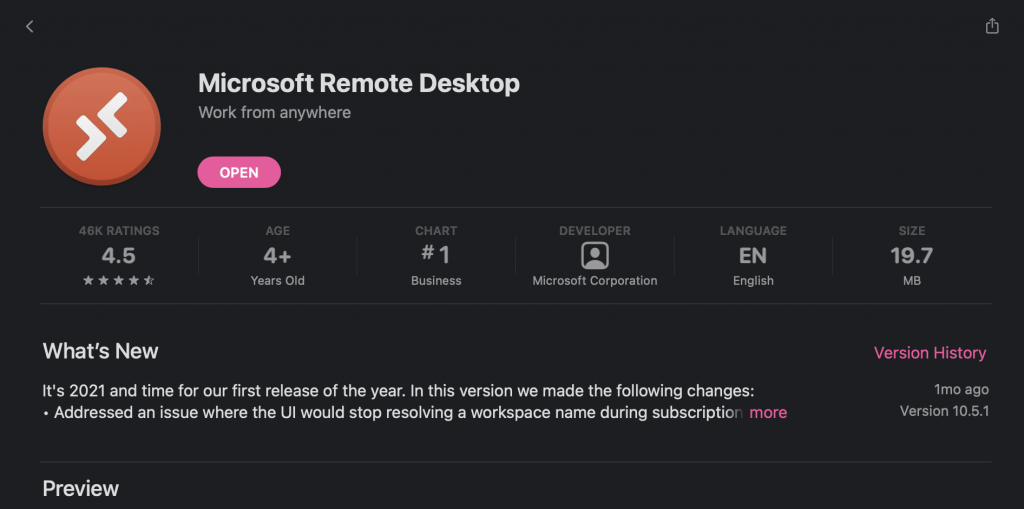The image size is (1024, 509).
Task: Open the Microsoft Remote Desktop app
Action: pyautogui.click(x=239, y=172)
